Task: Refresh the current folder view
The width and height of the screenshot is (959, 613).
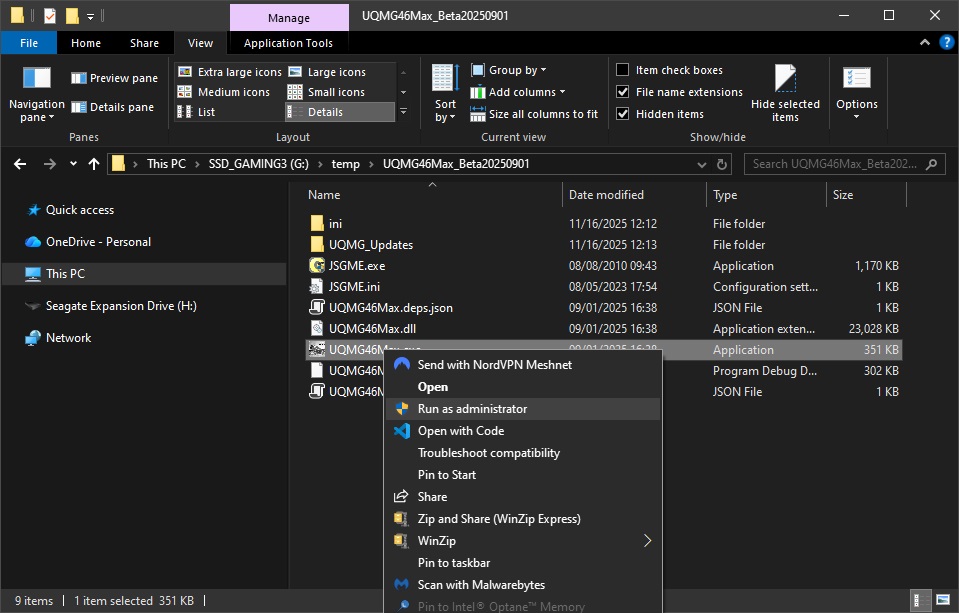Action: click(722, 164)
